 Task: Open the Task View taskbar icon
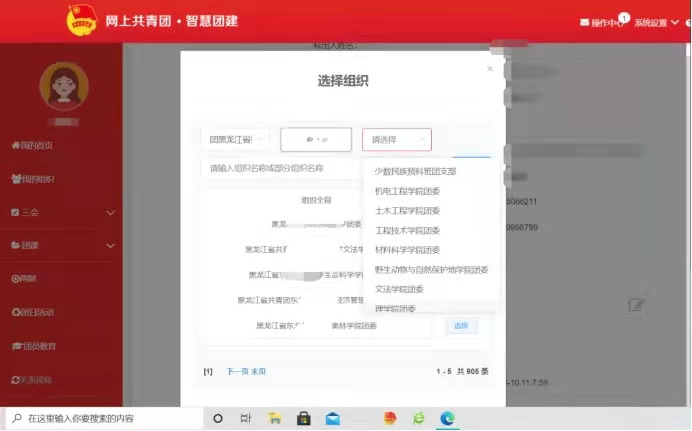tap(243, 418)
